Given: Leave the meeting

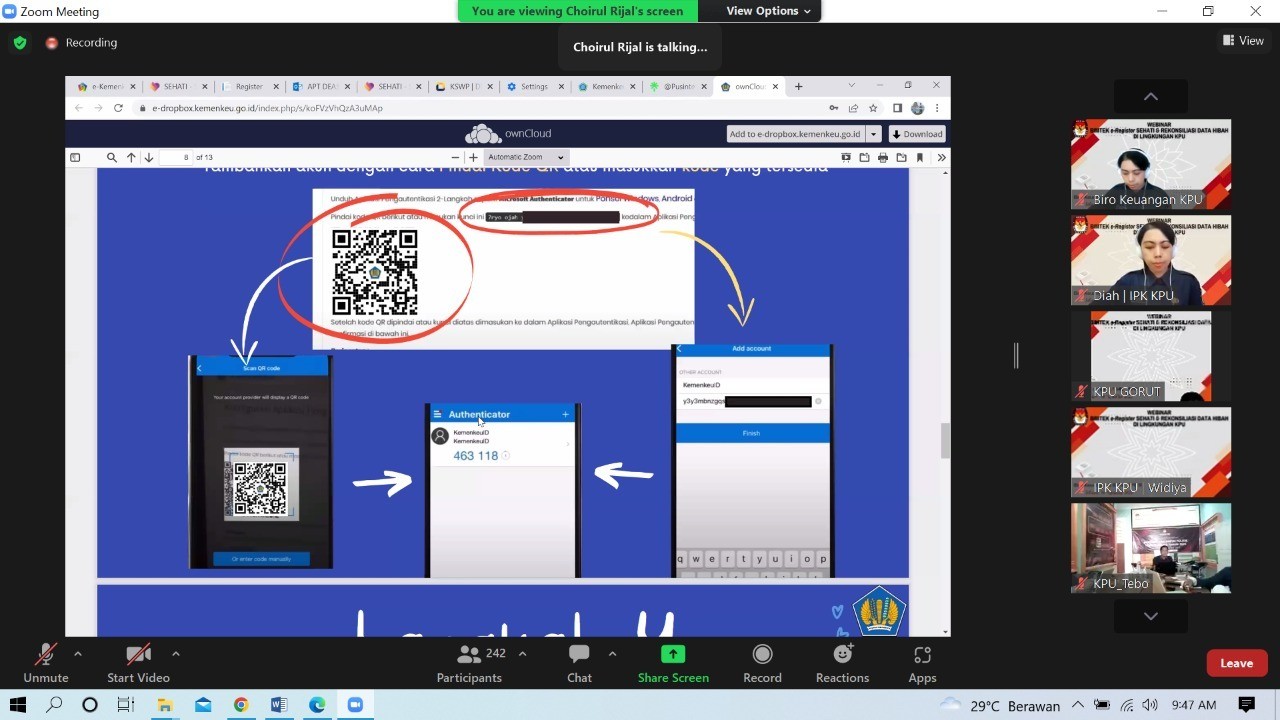Looking at the screenshot, I should click(1236, 663).
